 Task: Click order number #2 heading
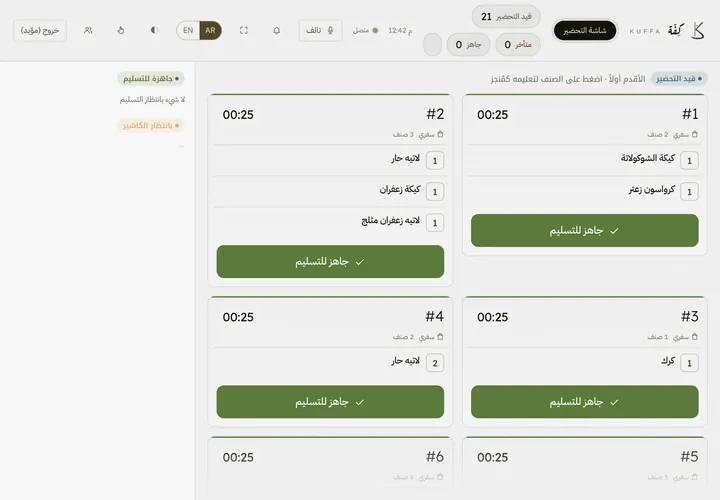[x=435, y=114]
